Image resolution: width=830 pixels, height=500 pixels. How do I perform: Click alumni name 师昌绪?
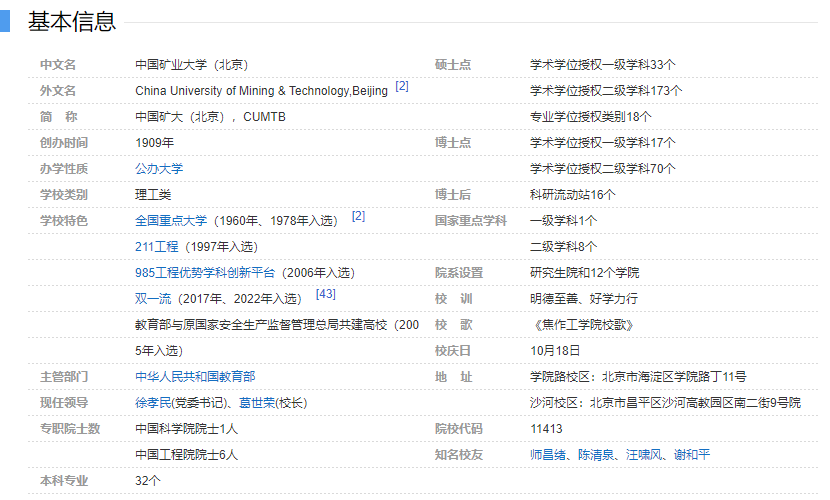click(548, 454)
